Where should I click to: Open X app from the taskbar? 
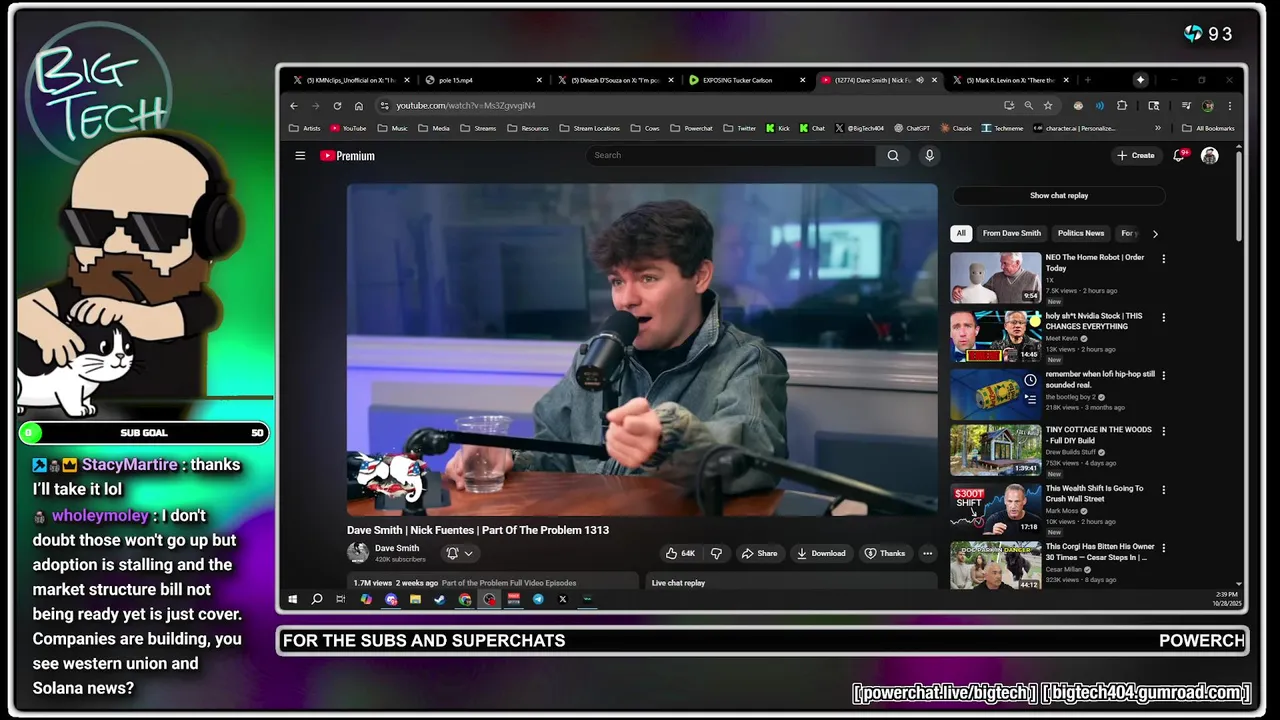[562, 599]
